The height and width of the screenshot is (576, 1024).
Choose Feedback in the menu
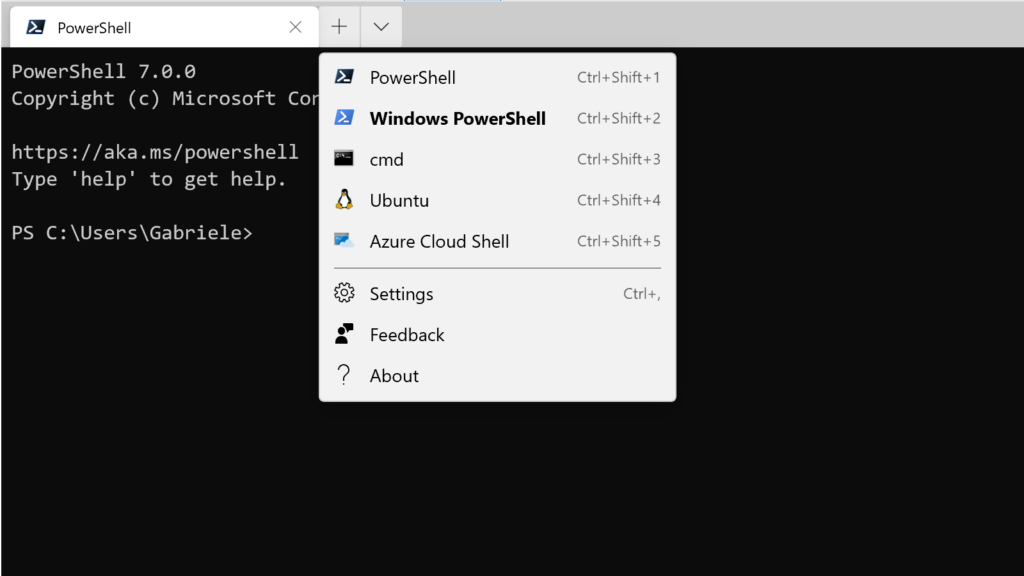pyautogui.click(x=498, y=335)
